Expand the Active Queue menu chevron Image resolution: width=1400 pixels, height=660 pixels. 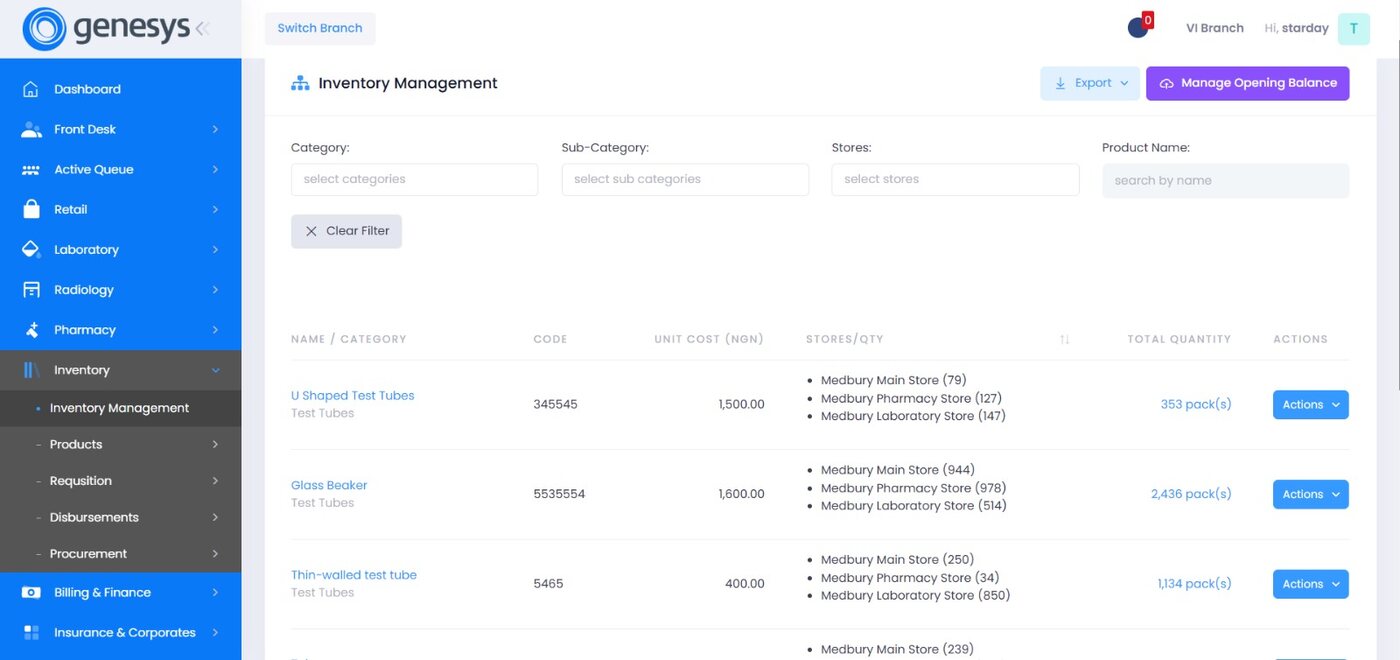[215, 169]
